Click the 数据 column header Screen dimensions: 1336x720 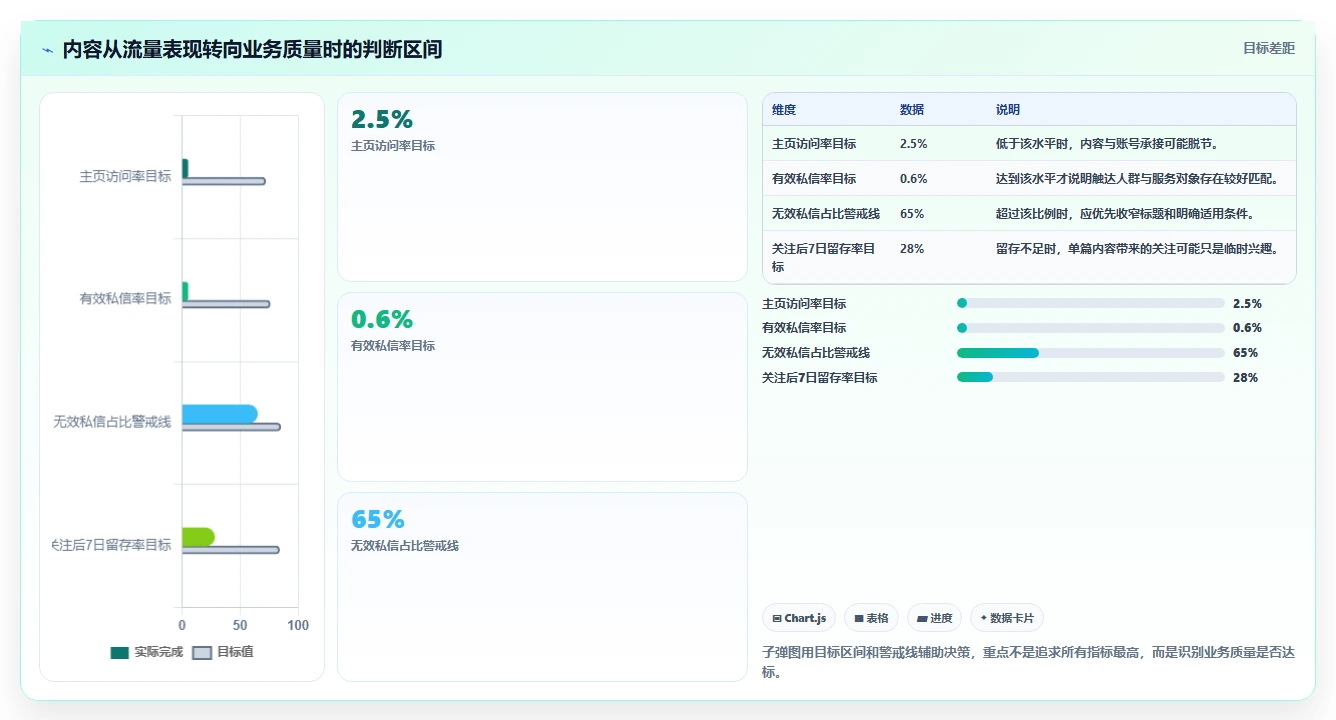point(912,109)
